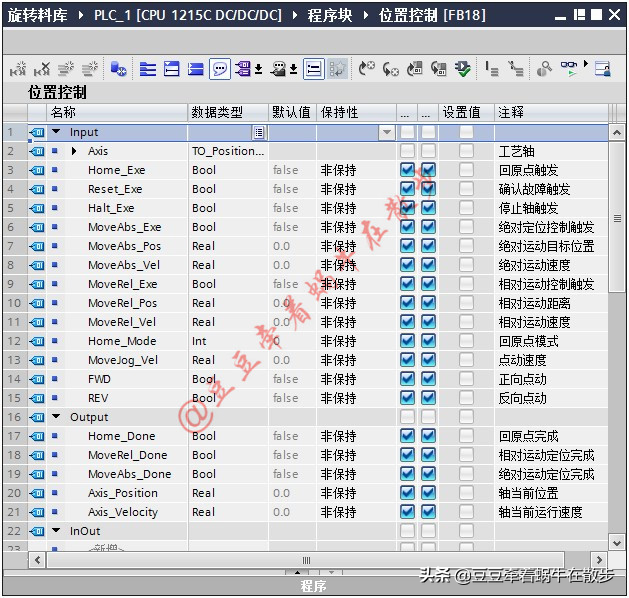
Task: Toggle monitoring with the glasses icon
Action: pyautogui.click(x=569, y=68)
